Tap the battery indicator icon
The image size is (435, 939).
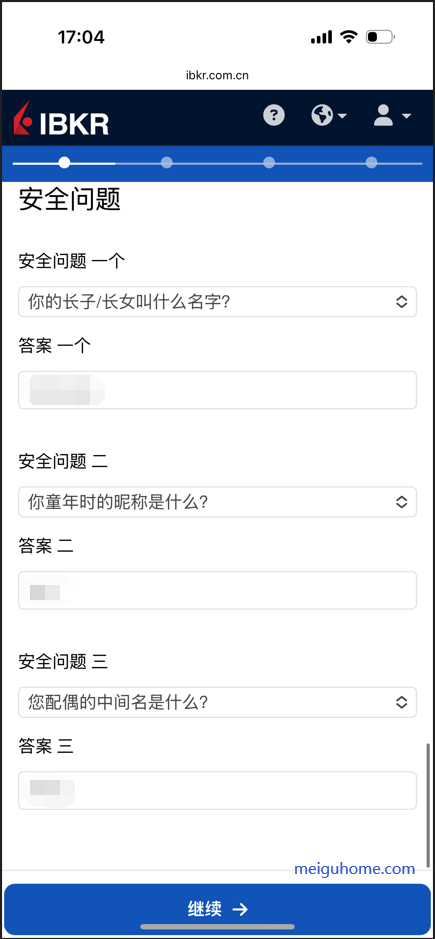click(x=380, y=37)
